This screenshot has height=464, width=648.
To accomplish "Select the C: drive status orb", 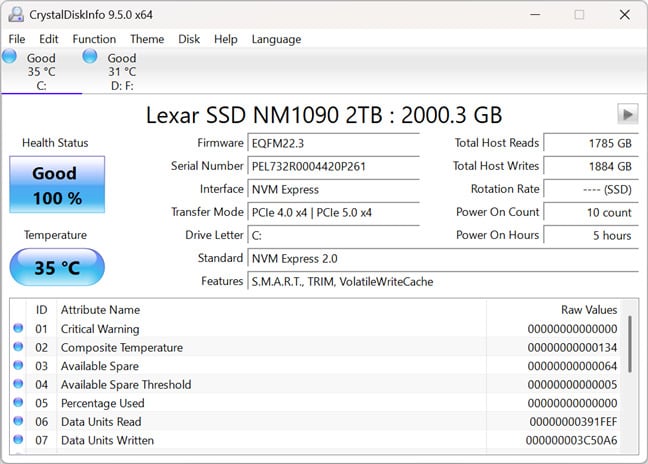I will click(10, 57).
